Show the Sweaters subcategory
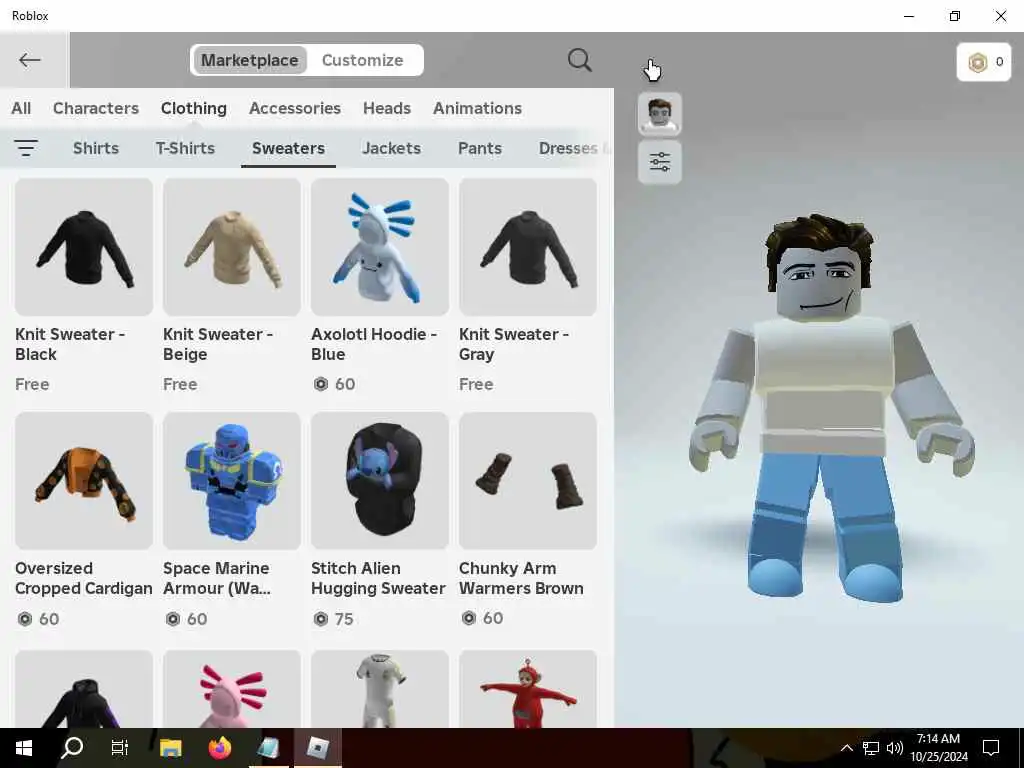The image size is (1024, 768). (289, 148)
